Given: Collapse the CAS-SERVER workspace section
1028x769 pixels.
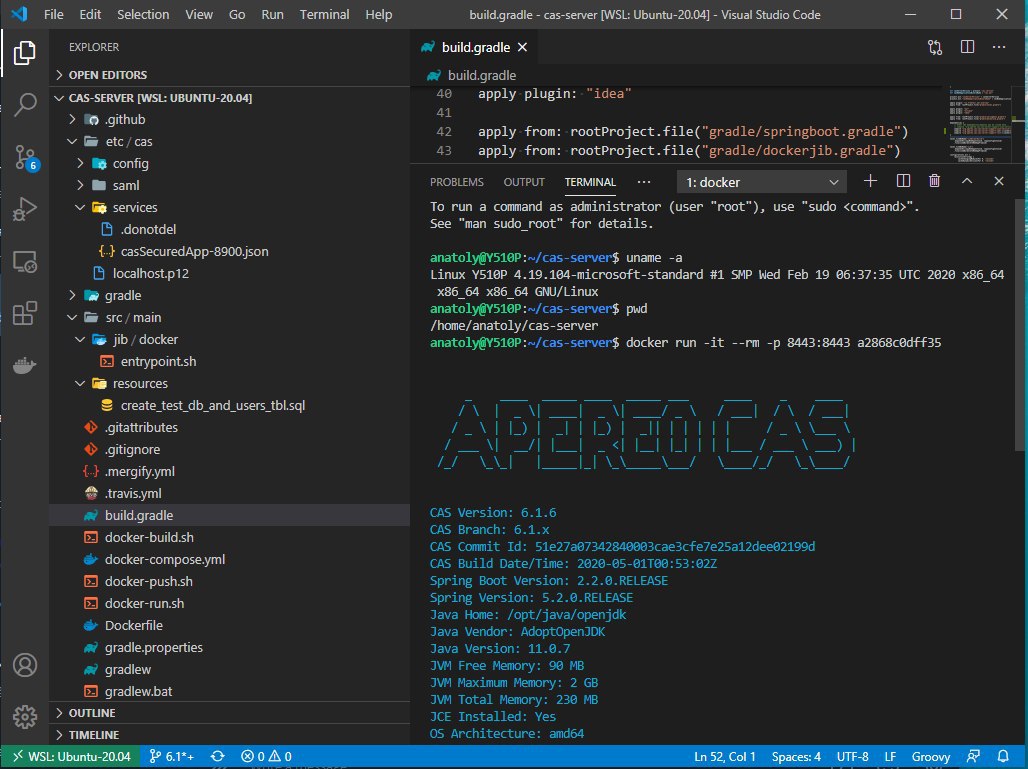Looking at the screenshot, I should point(229,98).
